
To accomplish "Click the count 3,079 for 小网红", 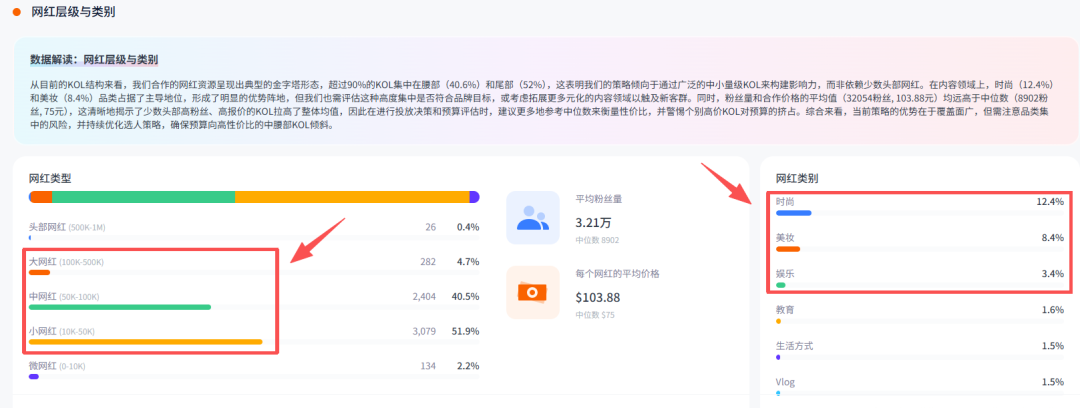I will point(424,332).
